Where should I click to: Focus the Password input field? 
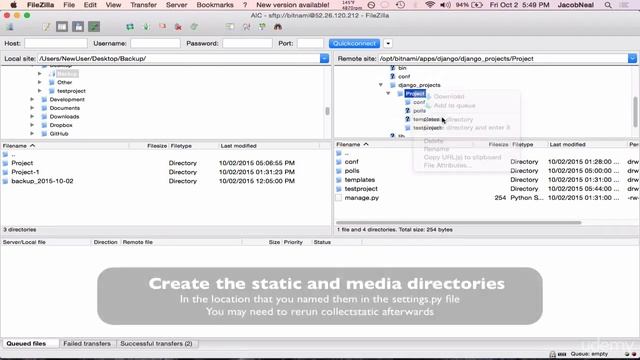tap(247, 43)
